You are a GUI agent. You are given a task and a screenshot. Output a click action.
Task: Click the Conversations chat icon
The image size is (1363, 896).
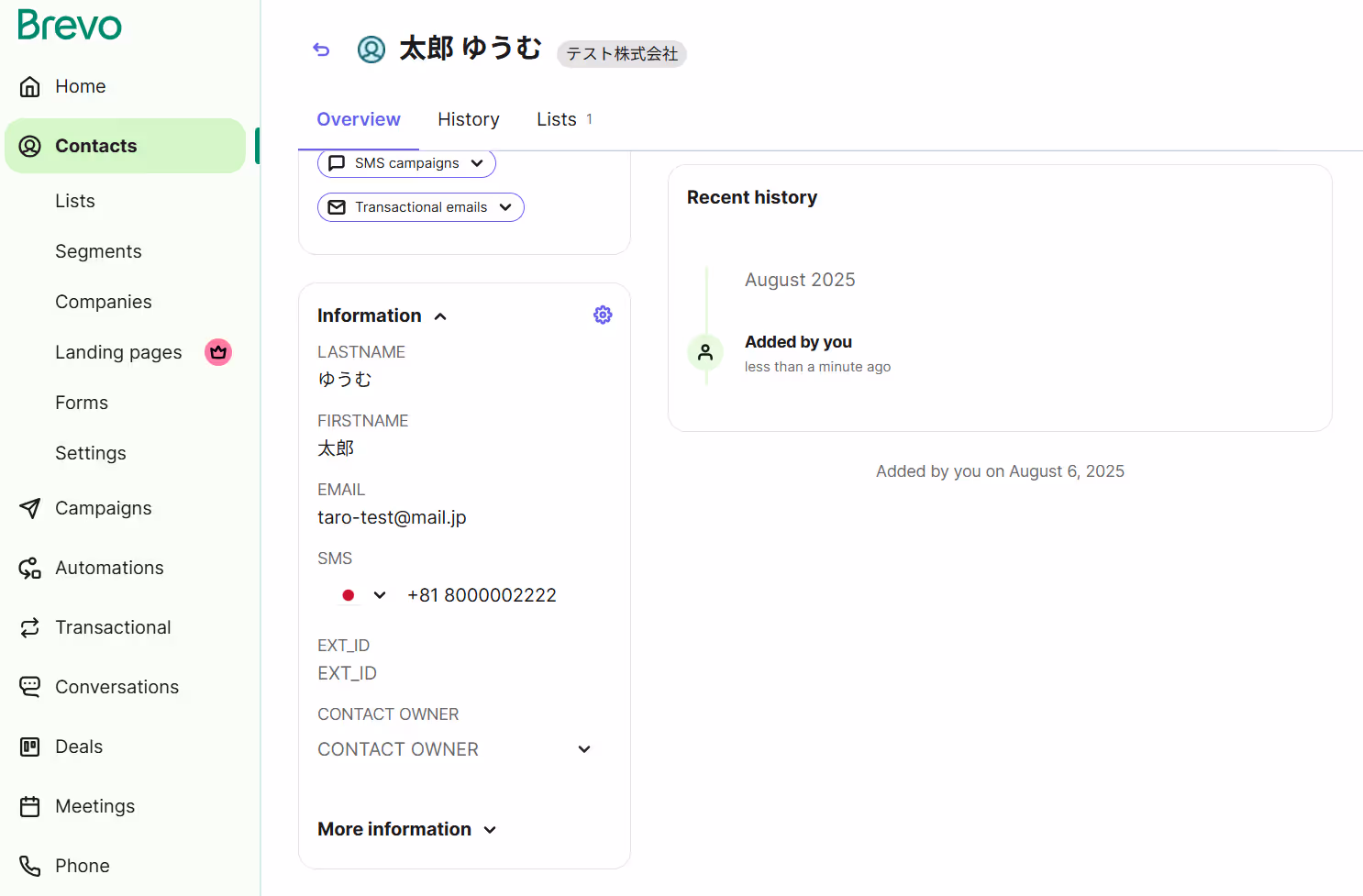[30, 687]
